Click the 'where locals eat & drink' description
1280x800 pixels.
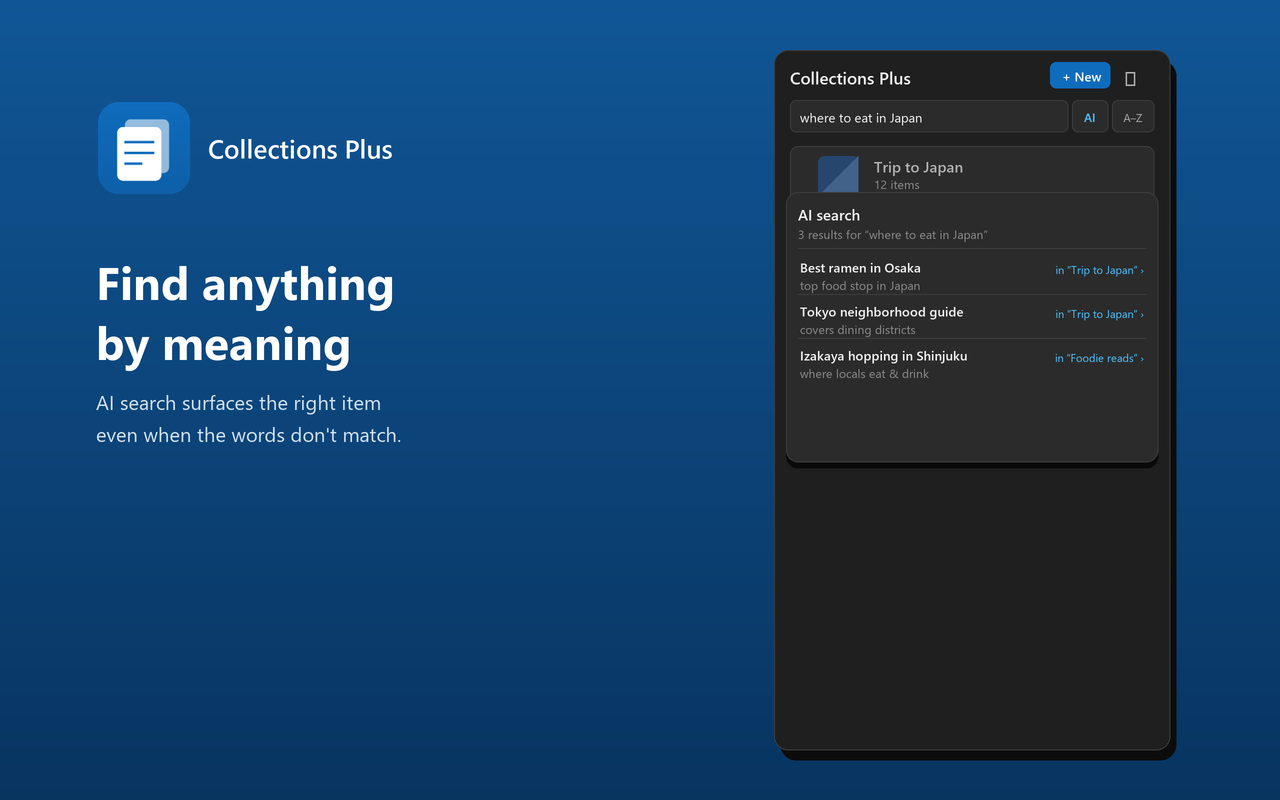click(864, 374)
